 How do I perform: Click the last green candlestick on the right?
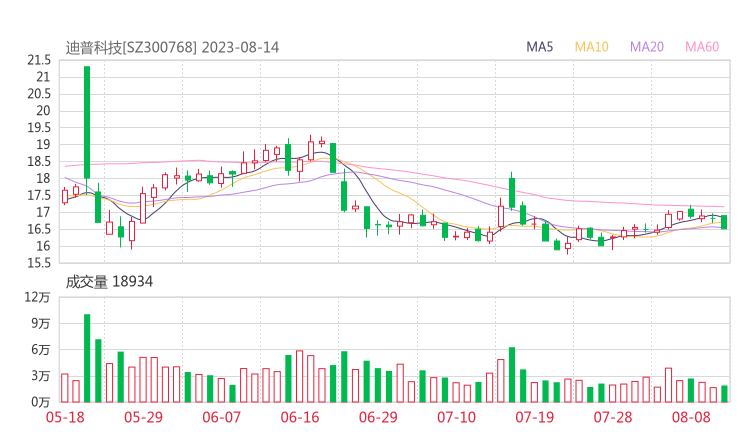724,222
